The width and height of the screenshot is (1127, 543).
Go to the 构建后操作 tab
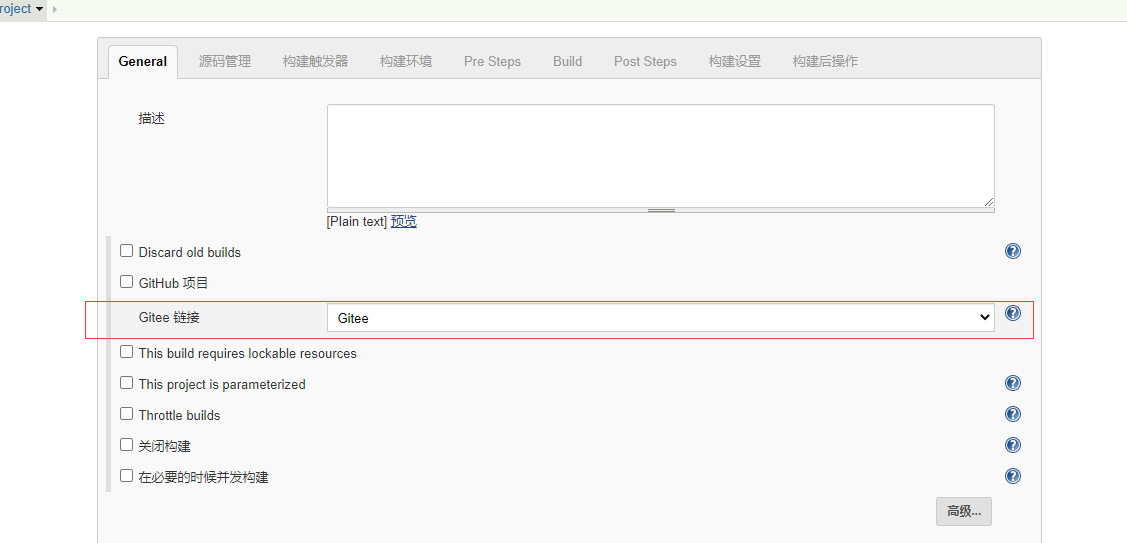pos(825,62)
